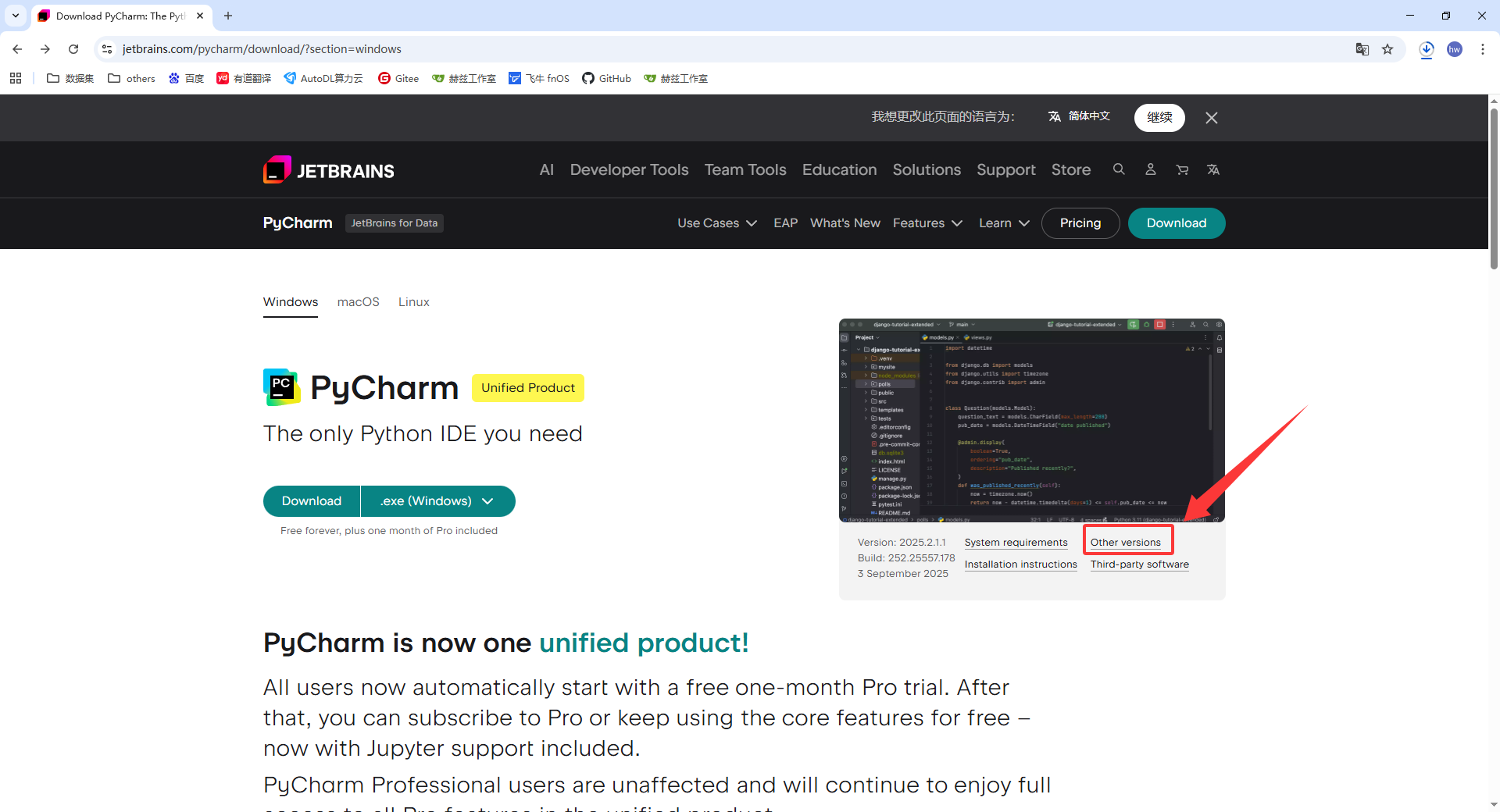Image resolution: width=1500 pixels, height=812 pixels.
Task: Open the JetBrains account user icon
Action: [1151, 169]
